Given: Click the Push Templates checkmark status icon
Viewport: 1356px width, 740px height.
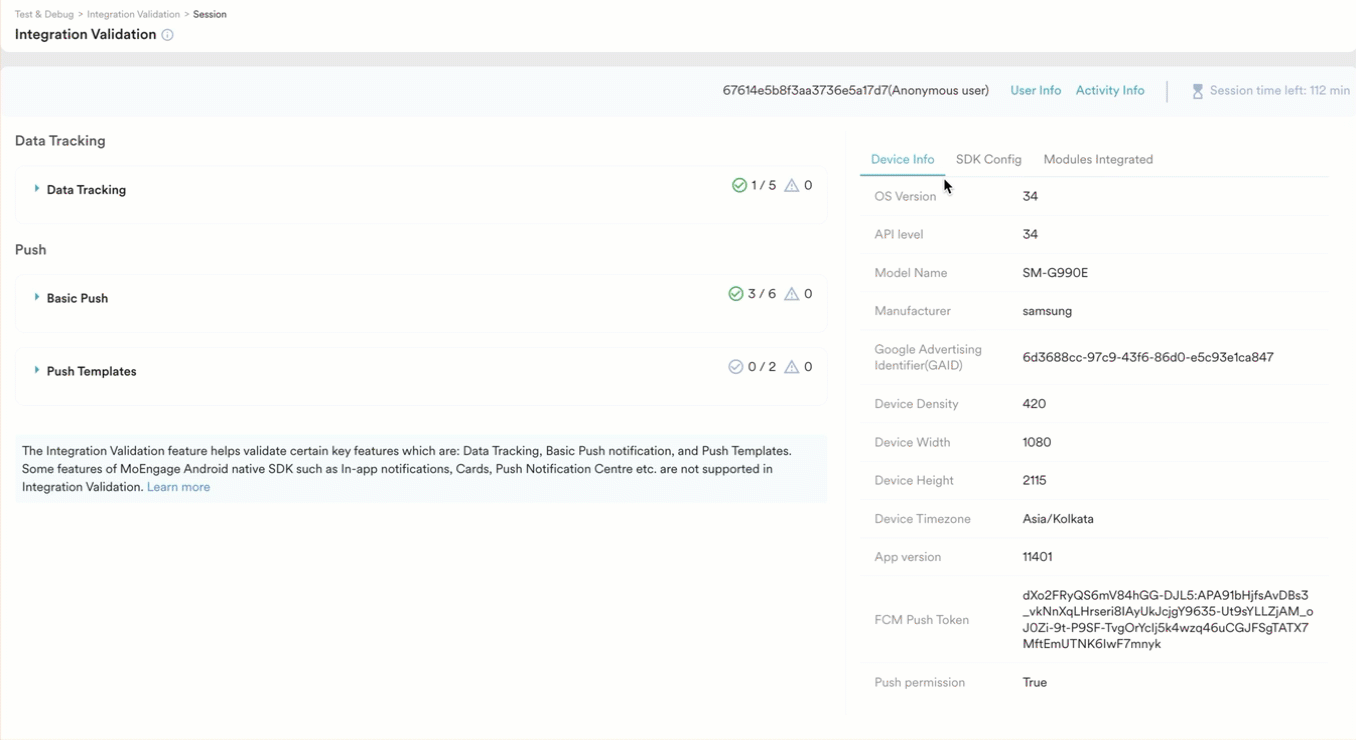Looking at the screenshot, I should point(736,367).
